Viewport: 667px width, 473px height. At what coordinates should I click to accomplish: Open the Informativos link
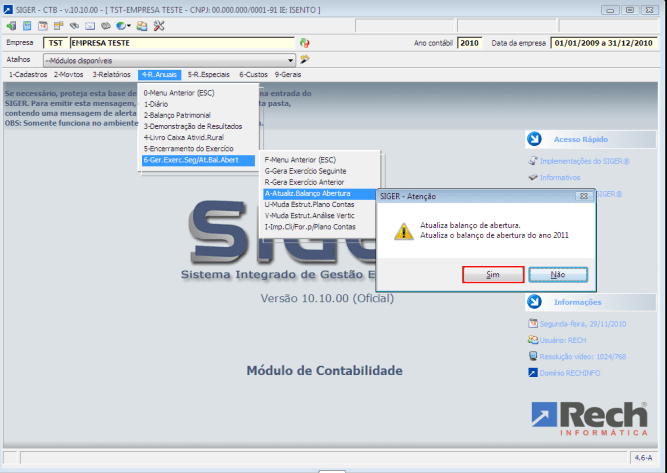(560, 177)
